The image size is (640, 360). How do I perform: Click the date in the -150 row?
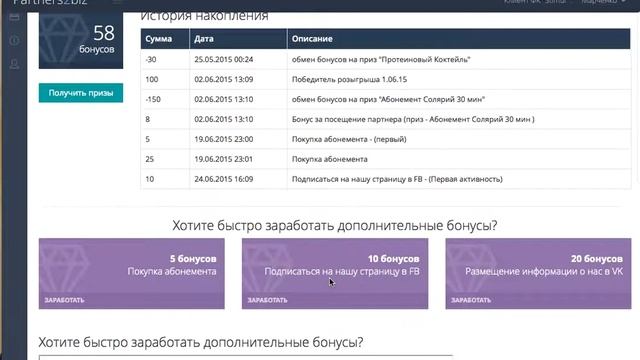(224, 99)
